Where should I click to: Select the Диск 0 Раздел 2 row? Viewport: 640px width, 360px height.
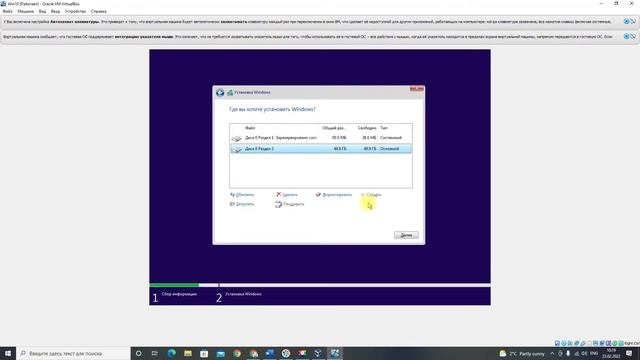point(321,149)
